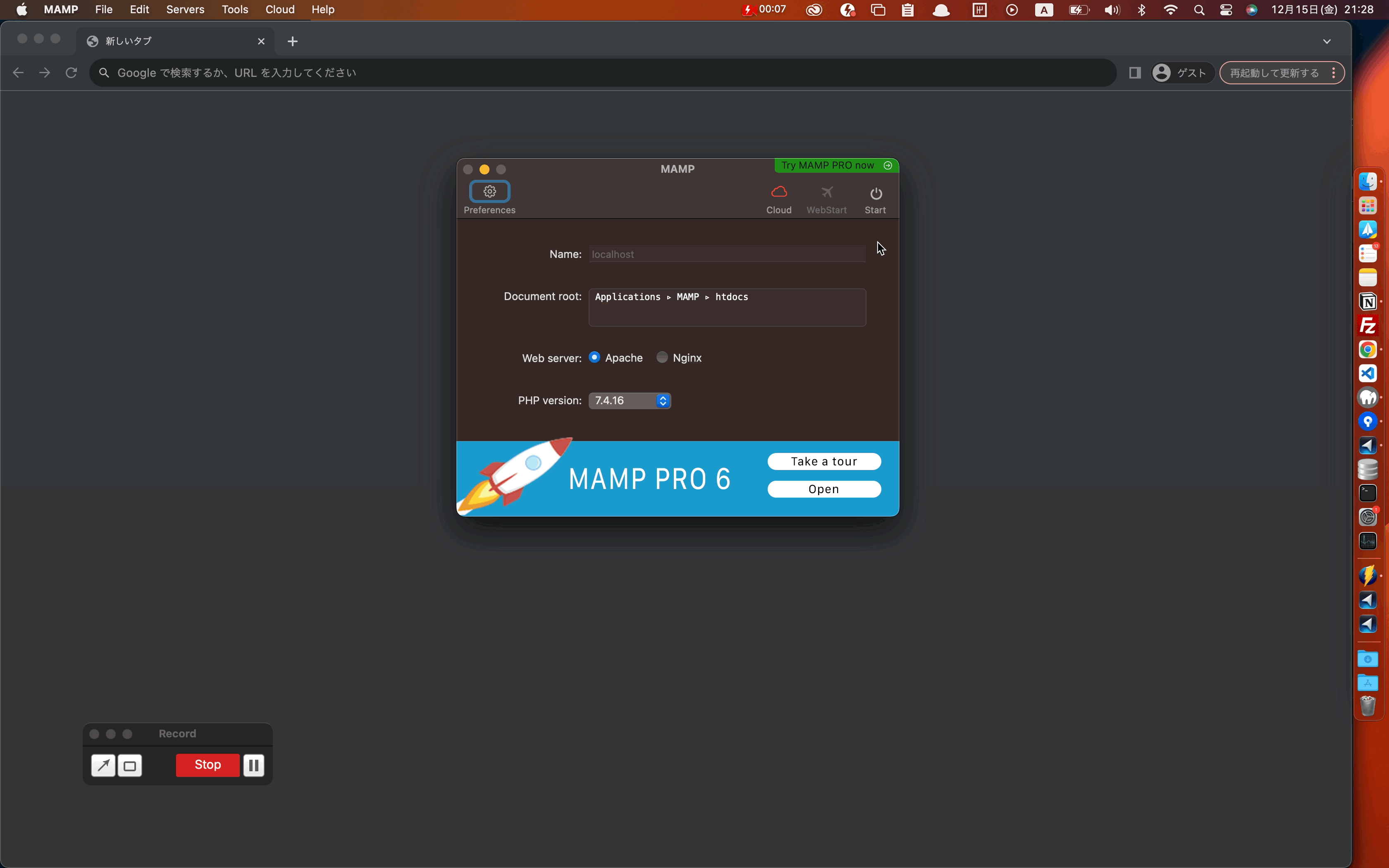Open Control Center in menu bar

[x=1226, y=10]
